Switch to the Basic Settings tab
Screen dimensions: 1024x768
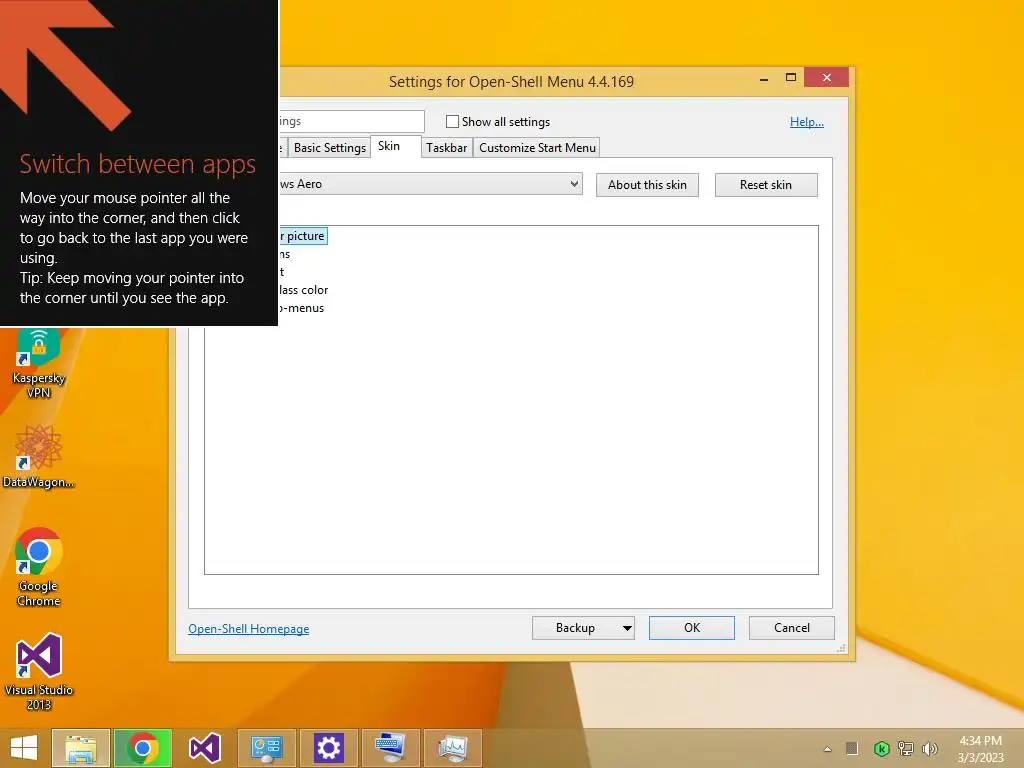tap(330, 148)
